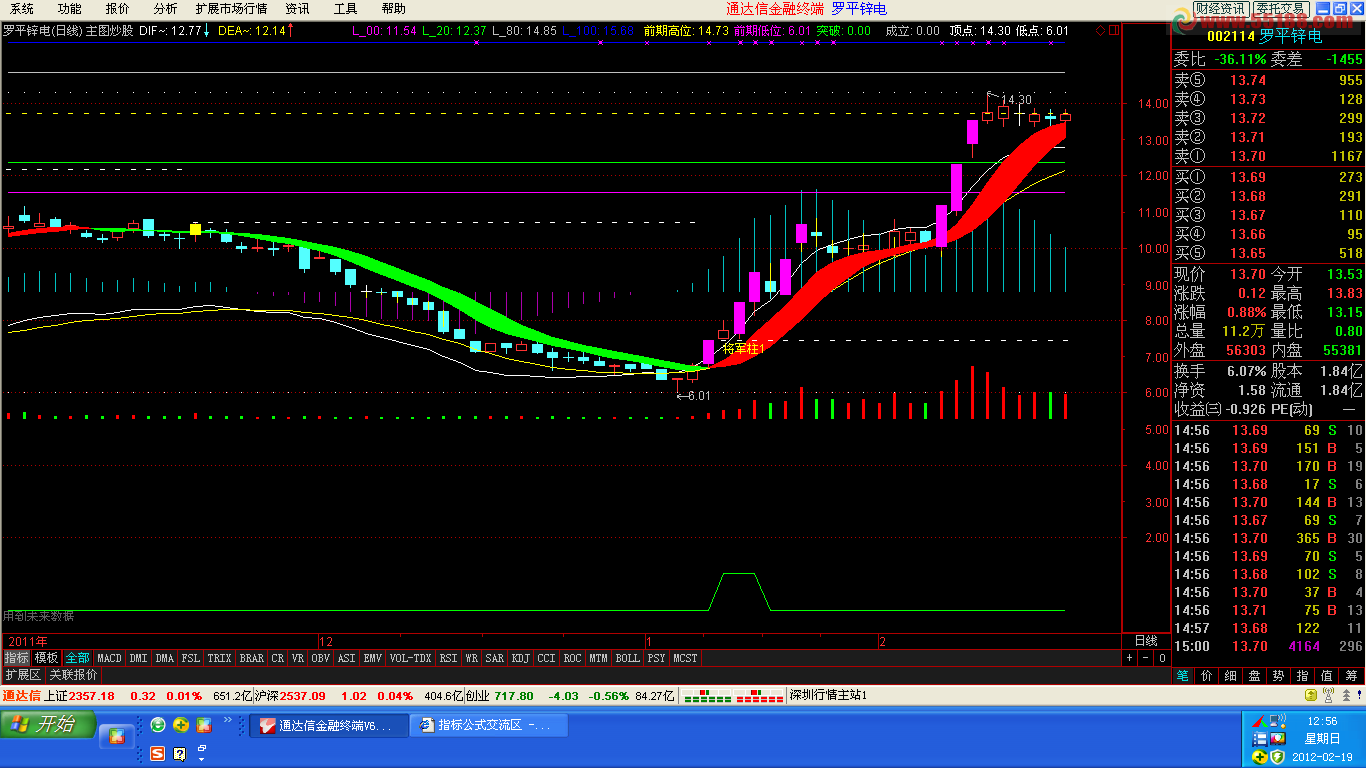
Task: Click the diamond icon above the price axis
Action: (x=1101, y=31)
